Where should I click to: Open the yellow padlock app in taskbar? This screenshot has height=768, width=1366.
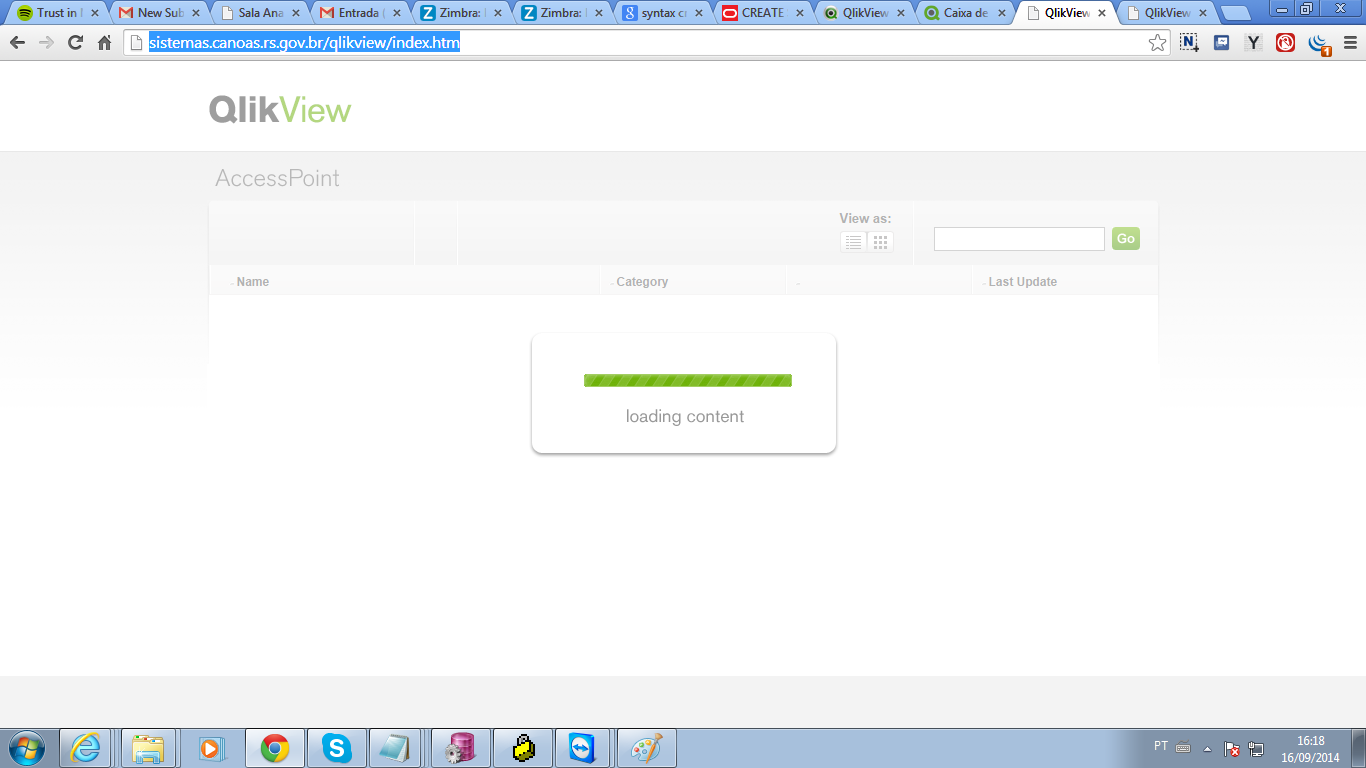(523, 748)
